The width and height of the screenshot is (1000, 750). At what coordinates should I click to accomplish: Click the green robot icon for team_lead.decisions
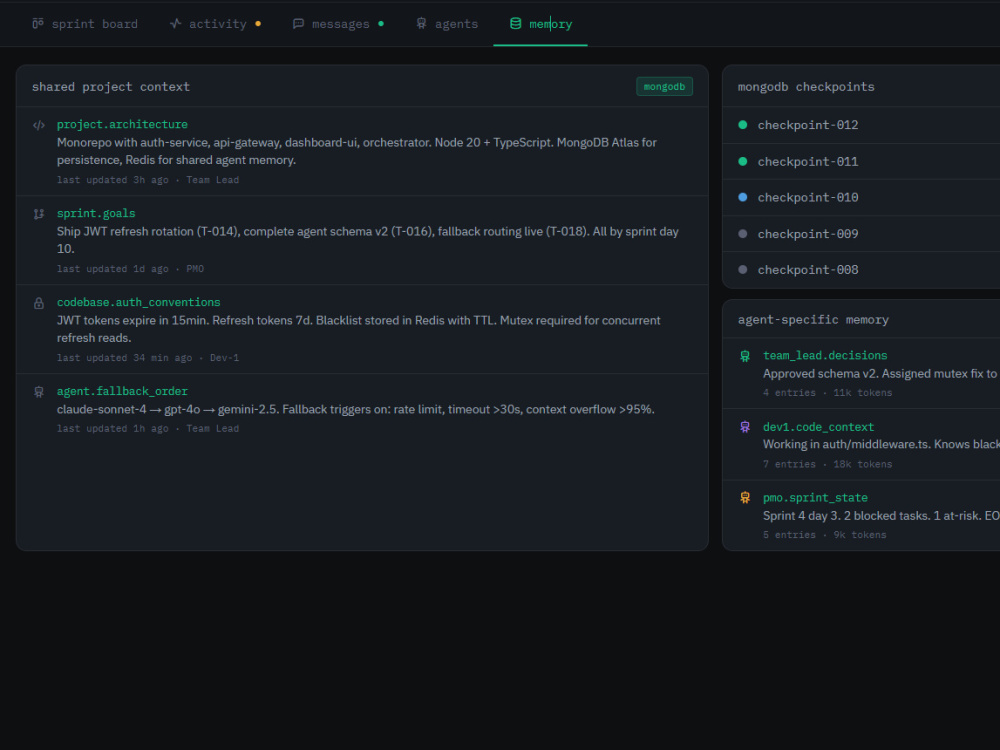click(x=745, y=356)
